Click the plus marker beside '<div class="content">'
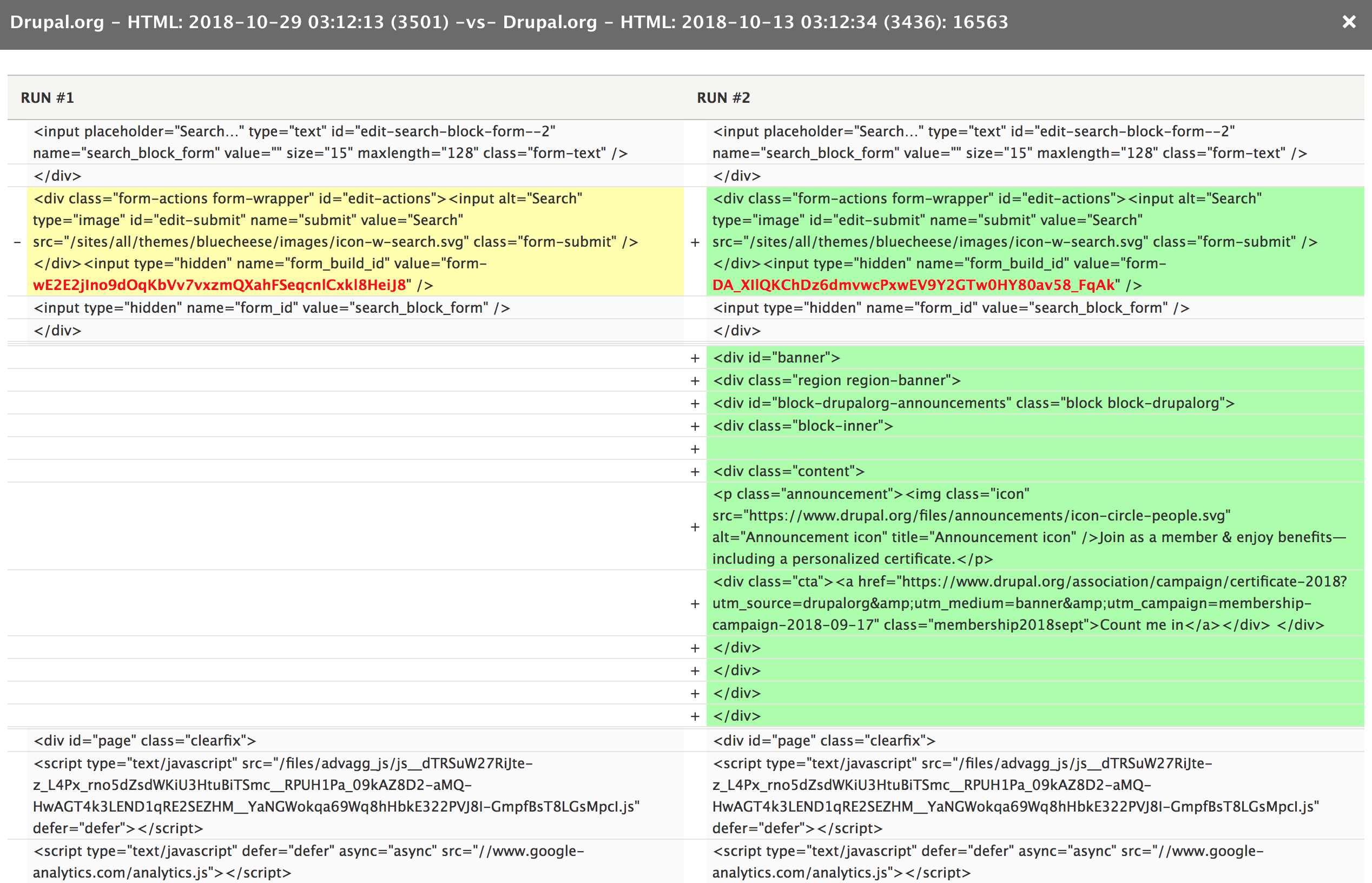This screenshot has width=1372, height=883. click(695, 472)
